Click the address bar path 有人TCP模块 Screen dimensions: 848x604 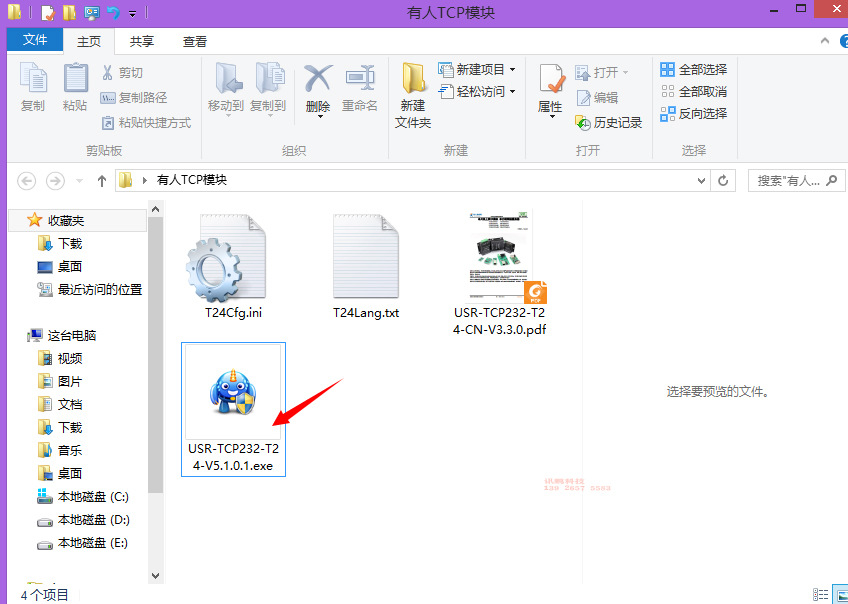[x=191, y=180]
